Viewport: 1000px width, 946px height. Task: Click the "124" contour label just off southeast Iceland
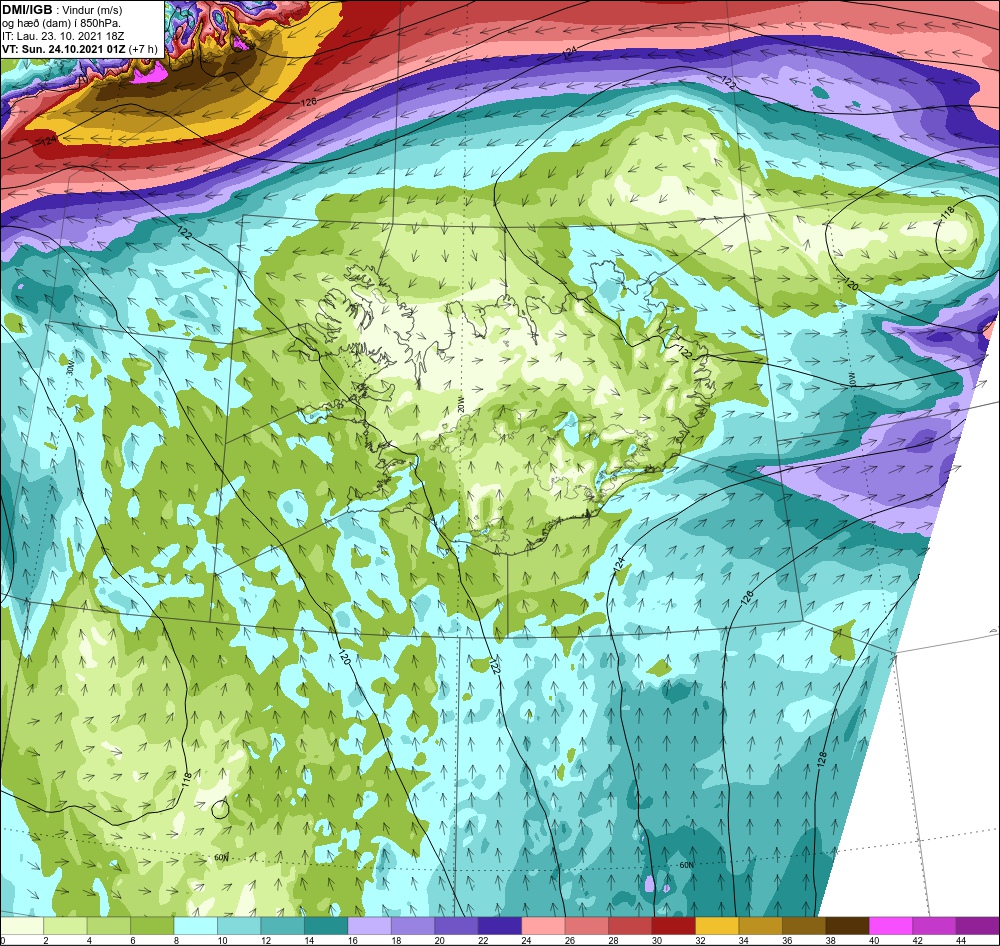click(x=619, y=563)
